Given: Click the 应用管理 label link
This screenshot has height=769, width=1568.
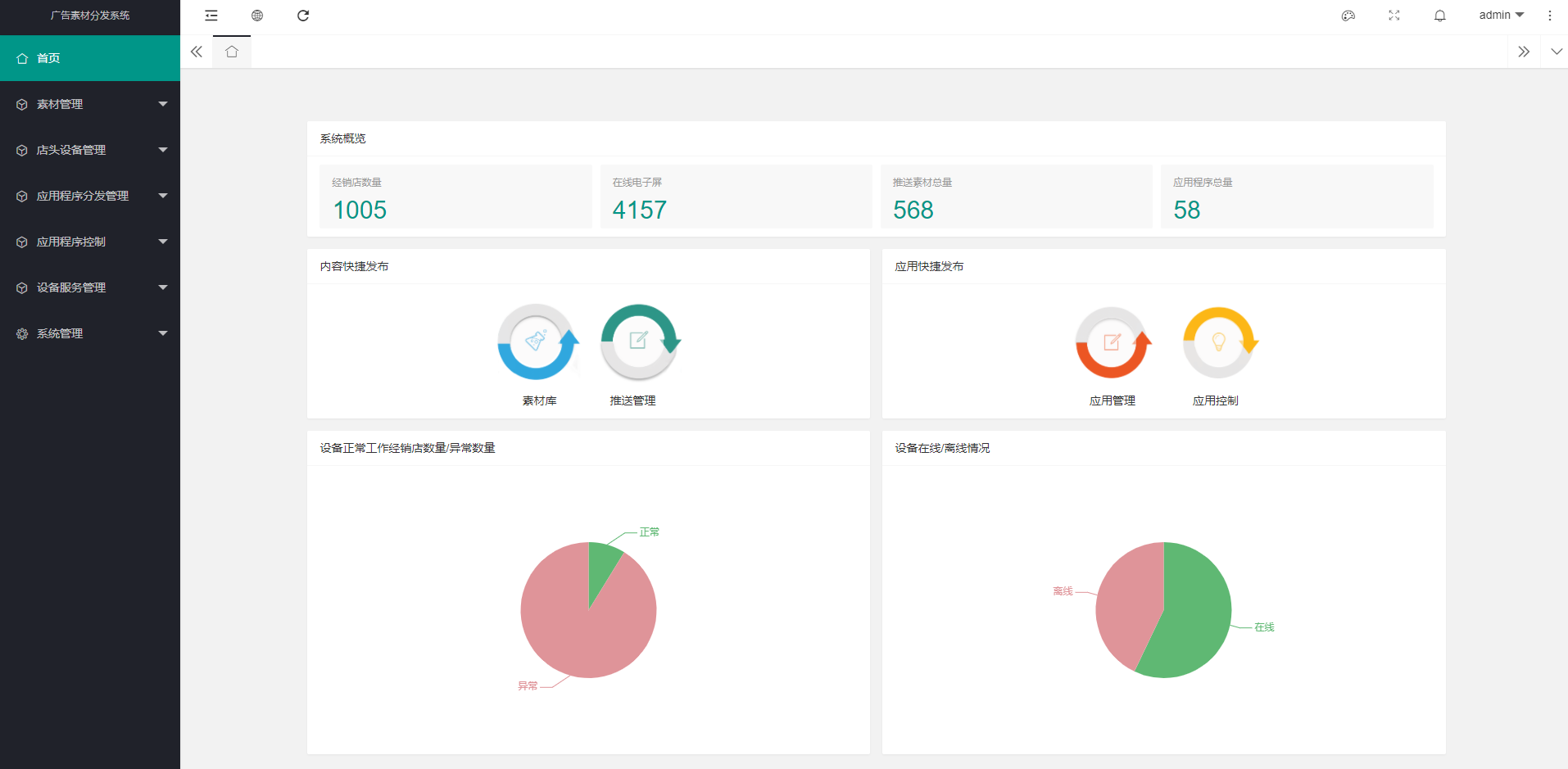Looking at the screenshot, I should pyautogui.click(x=1113, y=400).
